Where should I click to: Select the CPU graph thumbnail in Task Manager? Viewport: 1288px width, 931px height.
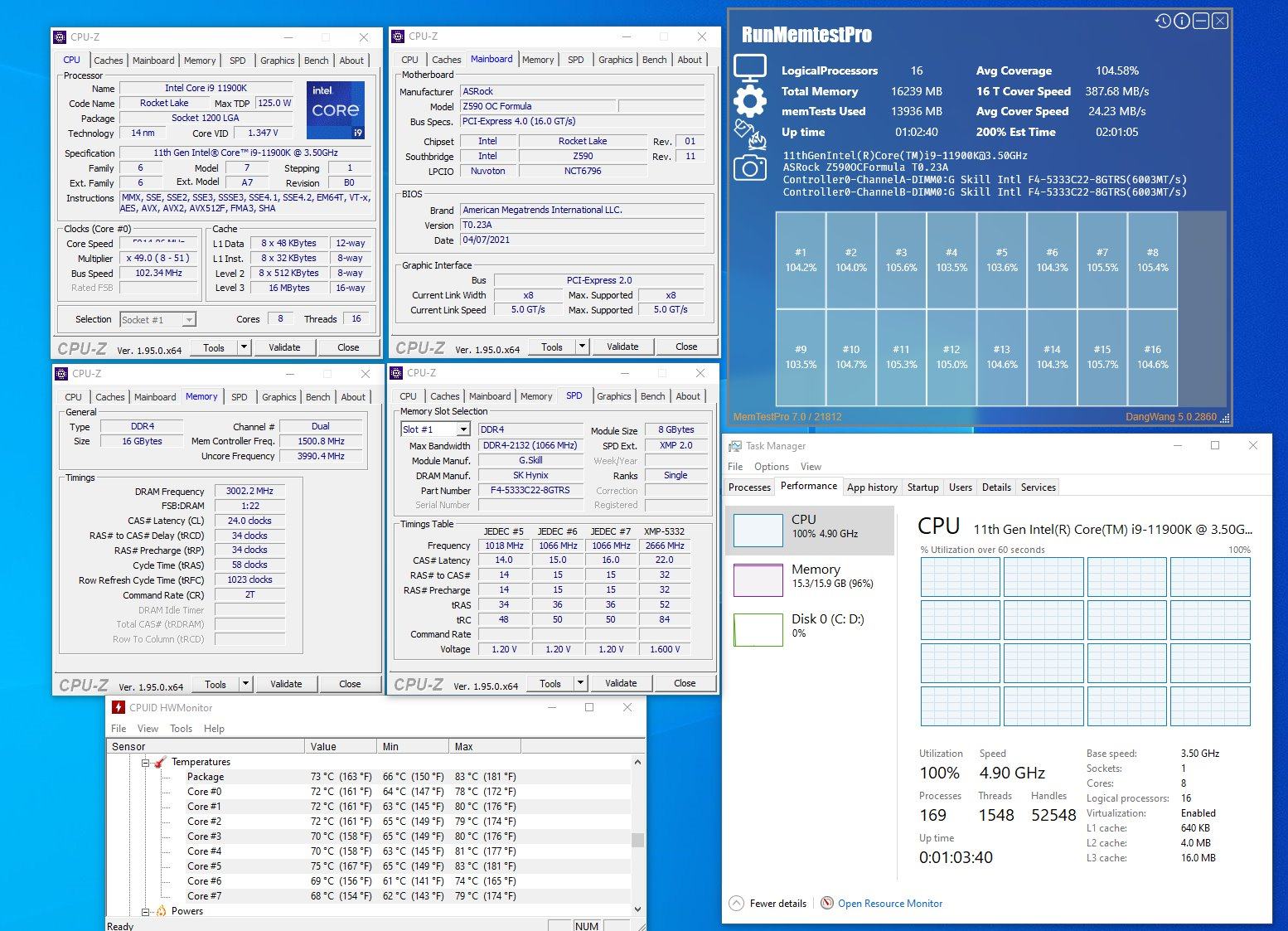click(758, 530)
